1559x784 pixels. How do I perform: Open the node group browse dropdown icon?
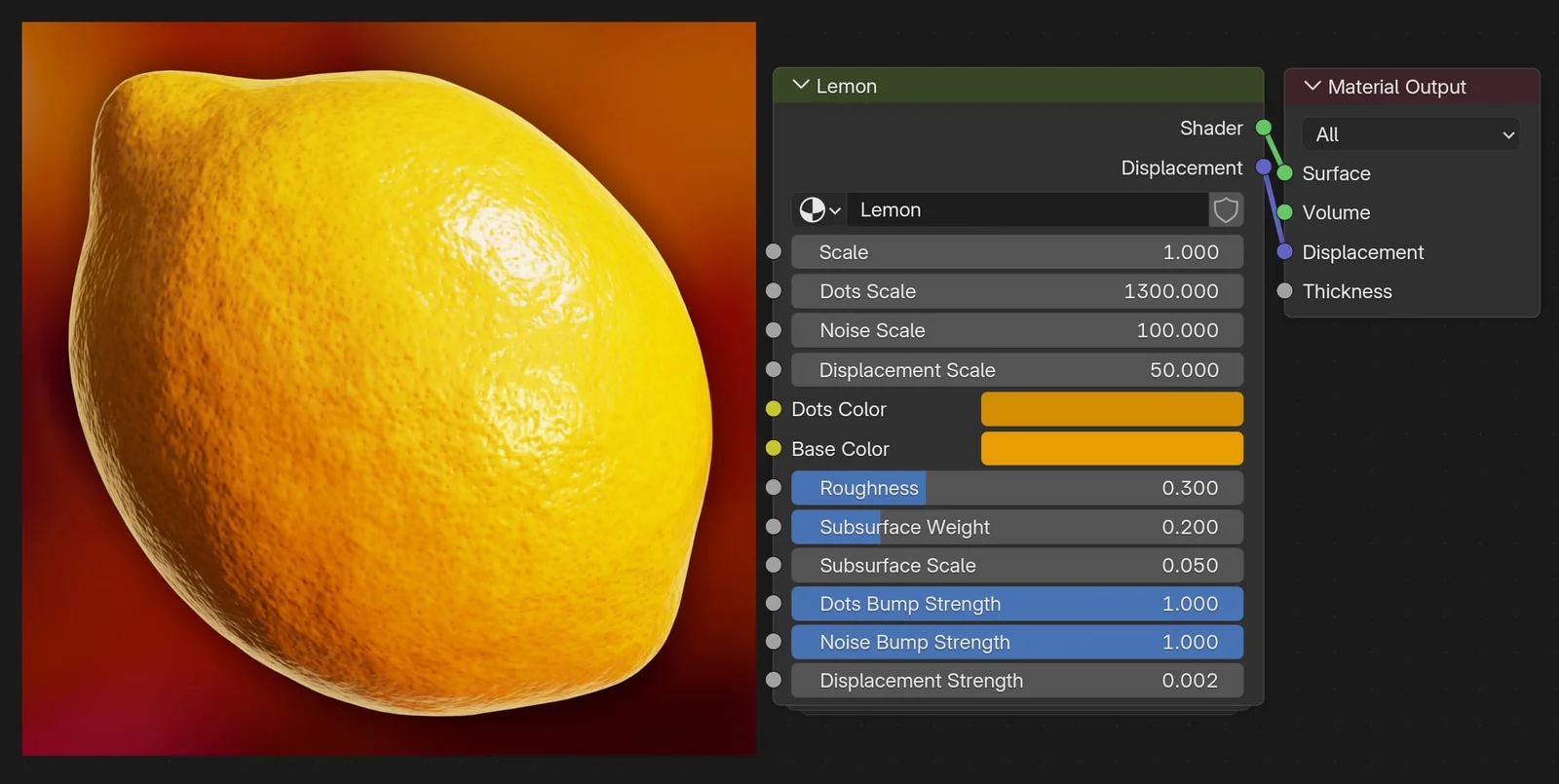[x=819, y=209]
